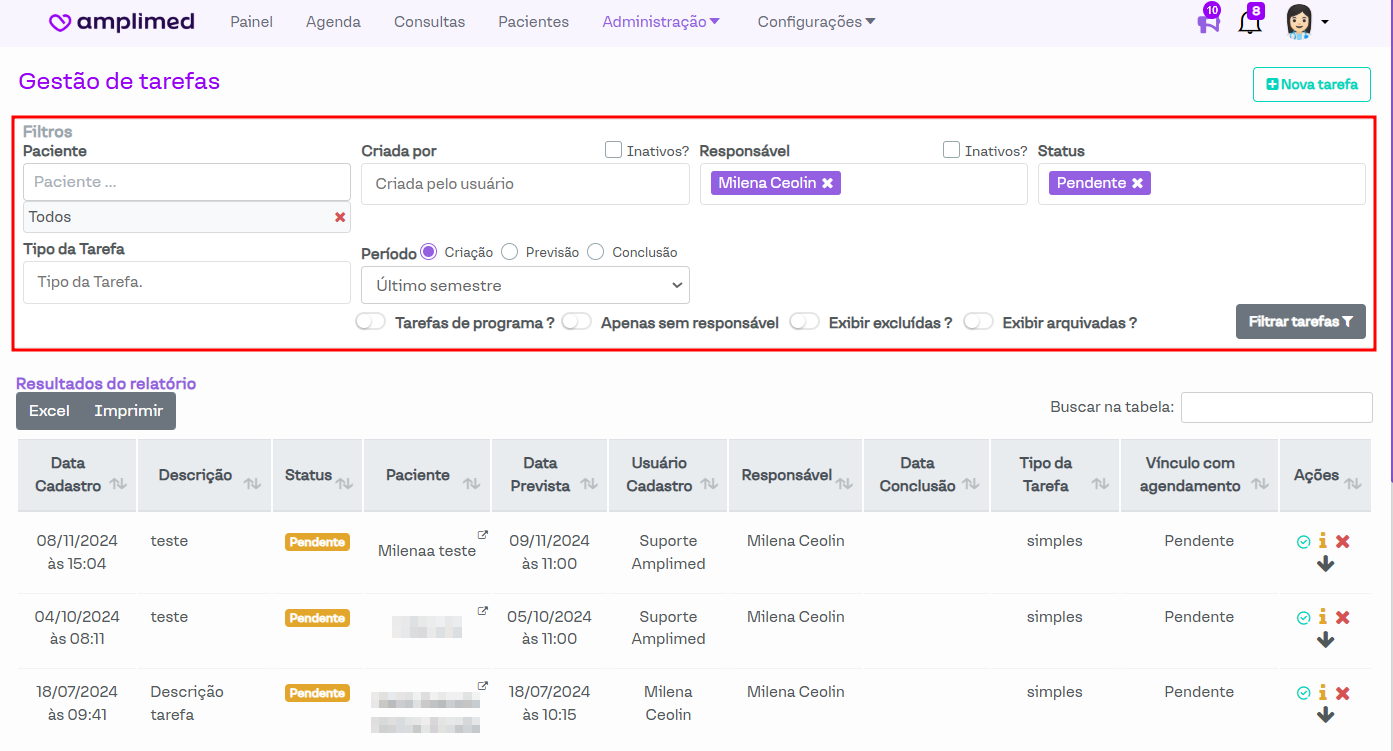Click down arrow icon on first task row
Viewport: 1393px width, 751px height.
click(x=1325, y=564)
